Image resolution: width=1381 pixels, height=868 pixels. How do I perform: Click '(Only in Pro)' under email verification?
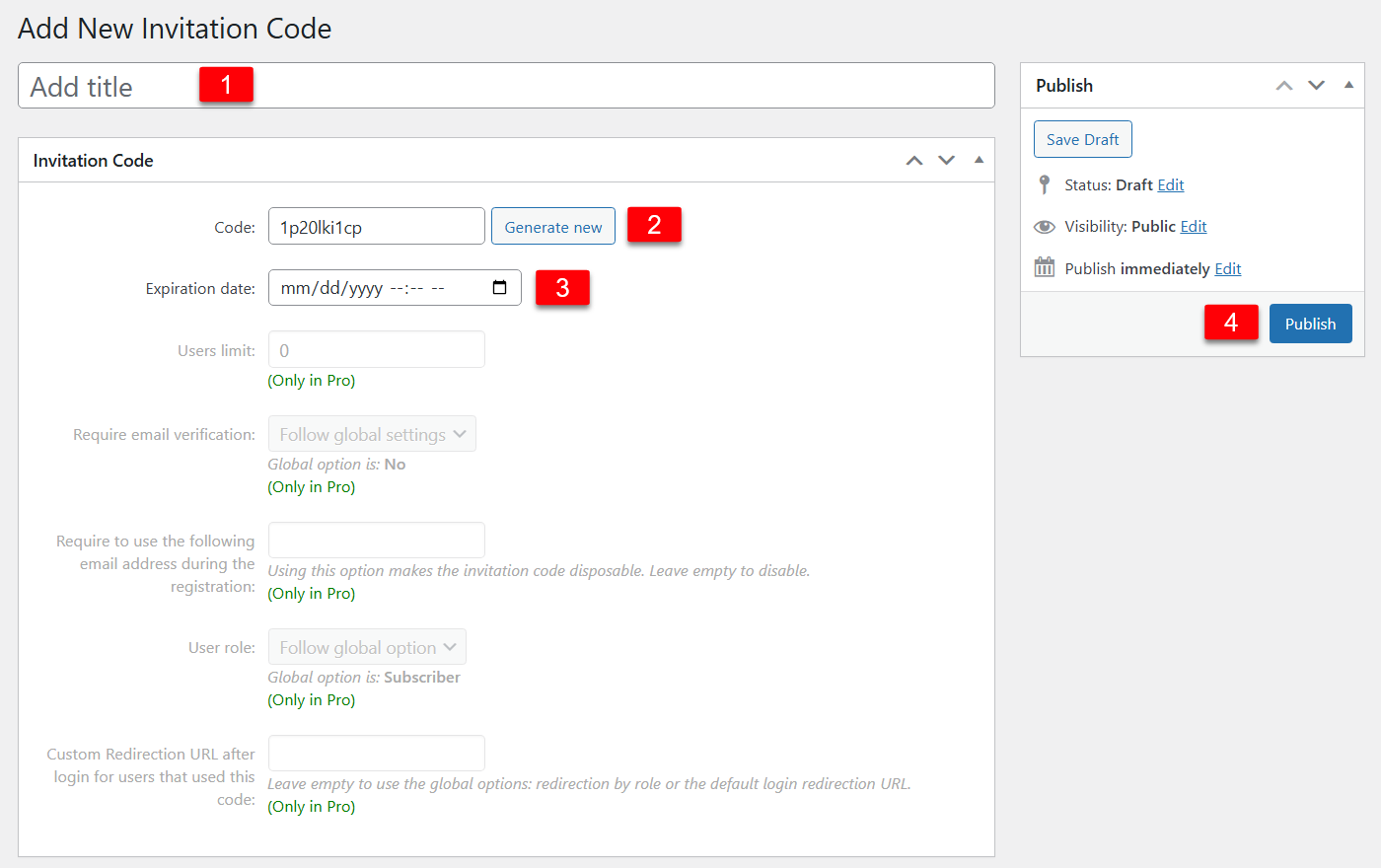312,486
